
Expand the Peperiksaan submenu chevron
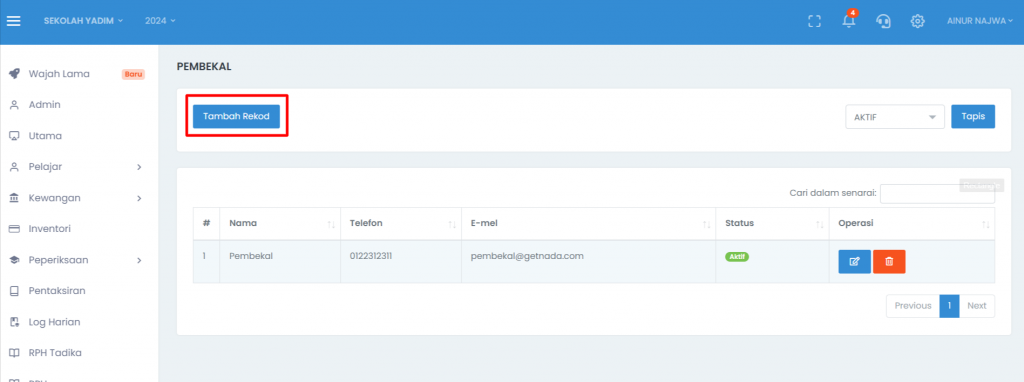pos(139,260)
